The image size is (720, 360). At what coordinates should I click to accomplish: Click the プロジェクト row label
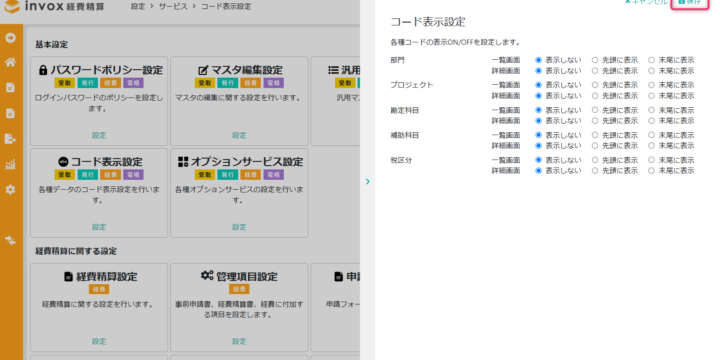(411, 85)
